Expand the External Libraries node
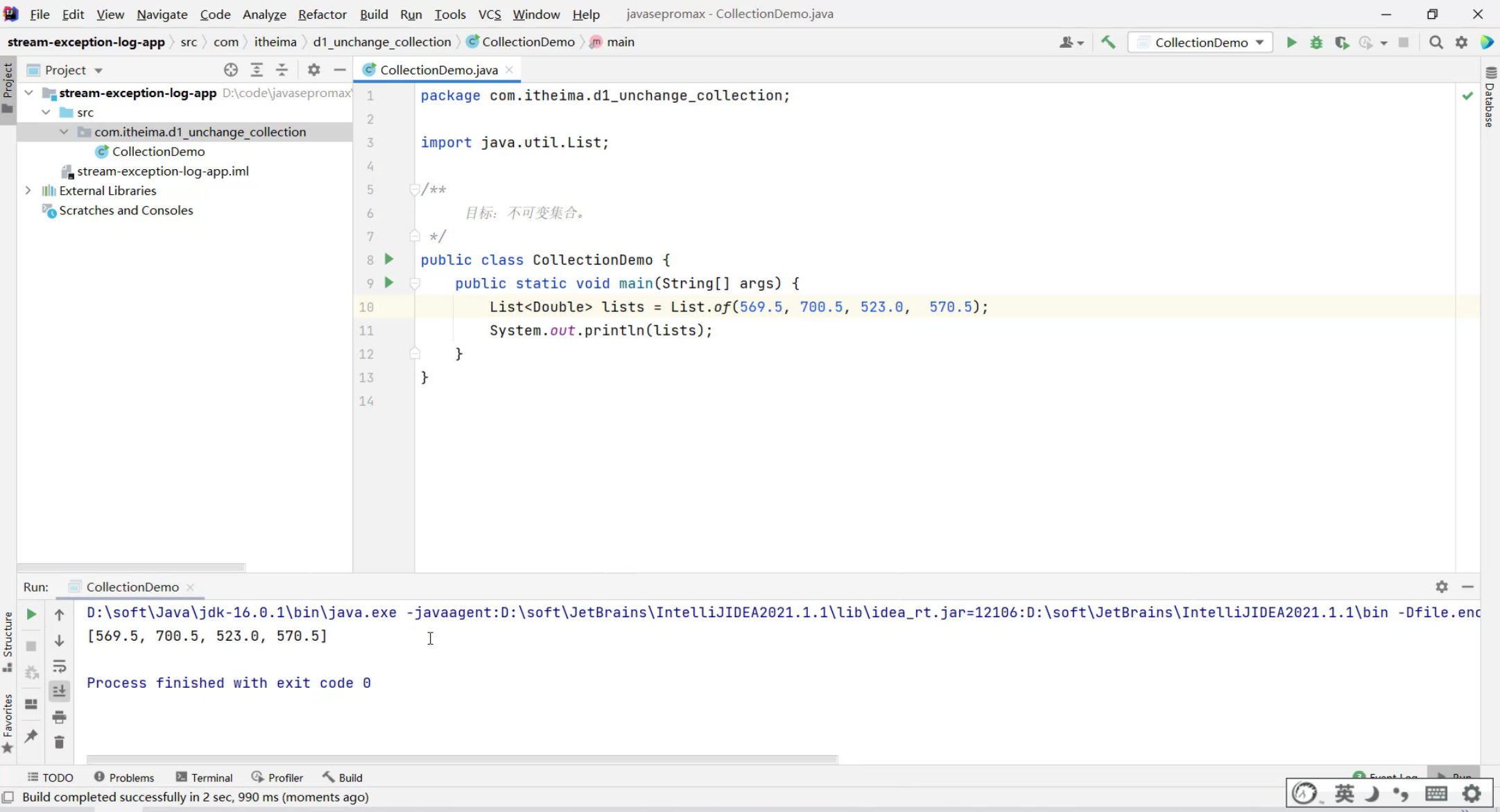Image resolution: width=1500 pixels, height=812 pixels. pos(28,190)
